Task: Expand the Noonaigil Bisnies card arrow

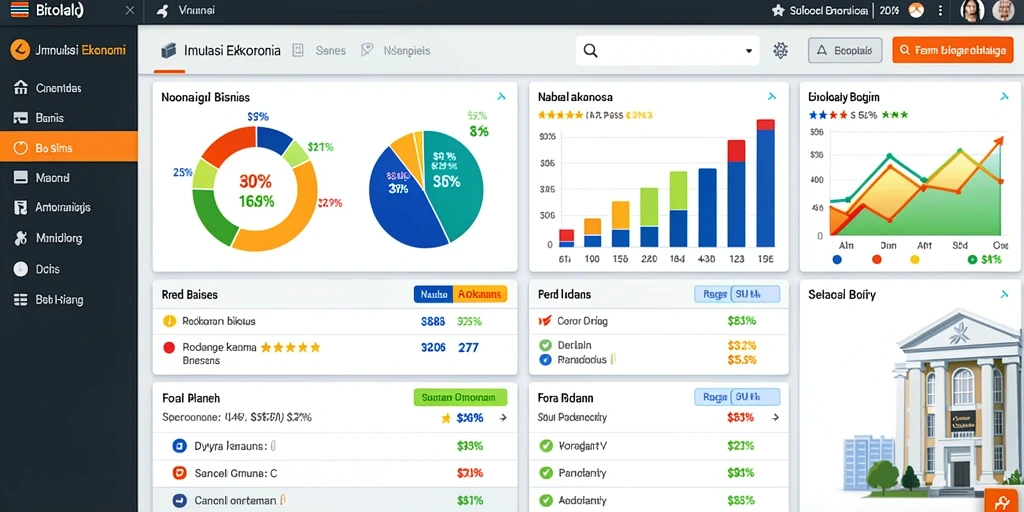Action: pos(501,97)
